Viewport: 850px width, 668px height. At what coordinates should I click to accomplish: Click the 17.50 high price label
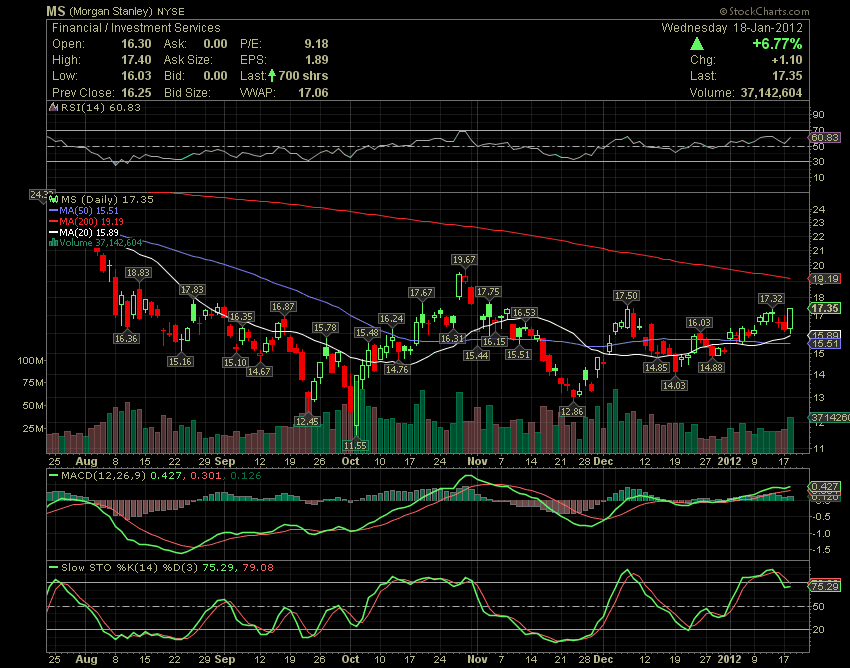(626, 296)
